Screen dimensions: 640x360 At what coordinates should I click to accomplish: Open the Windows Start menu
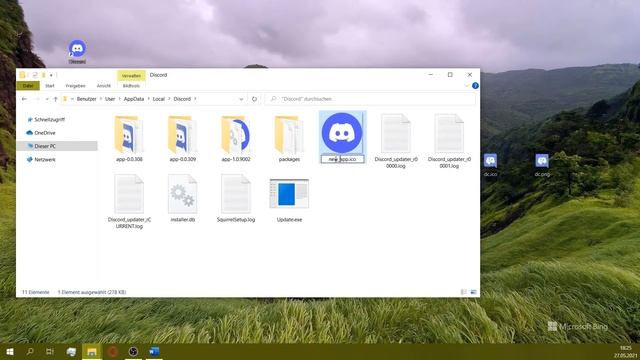tap(10, 351)
